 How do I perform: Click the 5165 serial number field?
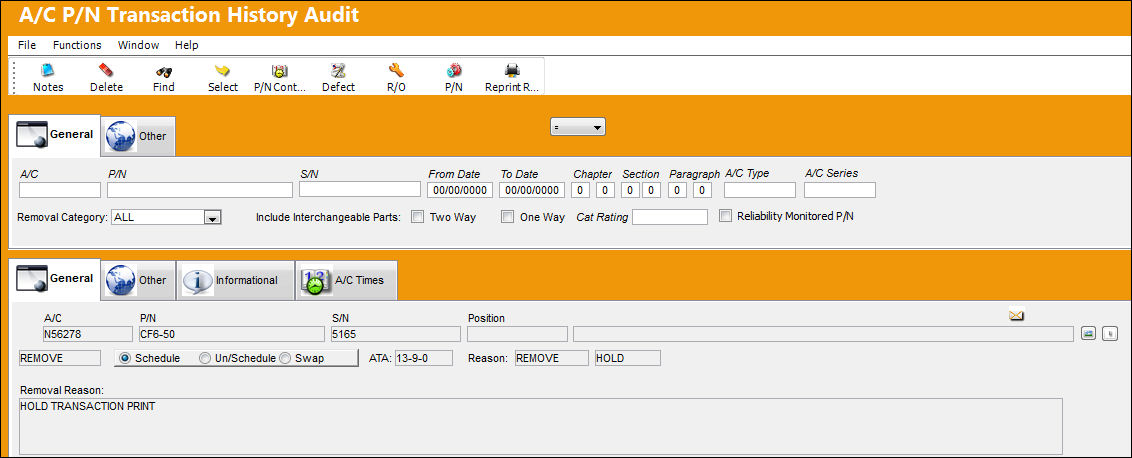395,334
